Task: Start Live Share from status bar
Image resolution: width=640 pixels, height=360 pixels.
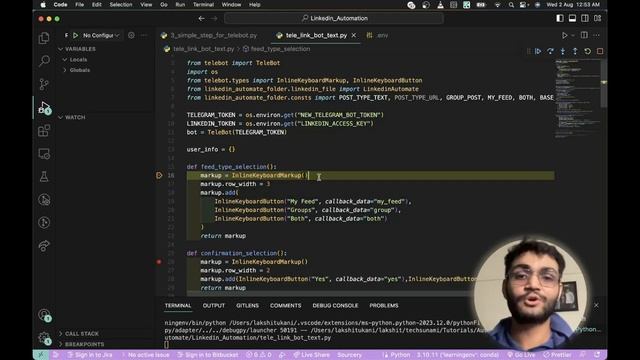Action: coord(311,355)
